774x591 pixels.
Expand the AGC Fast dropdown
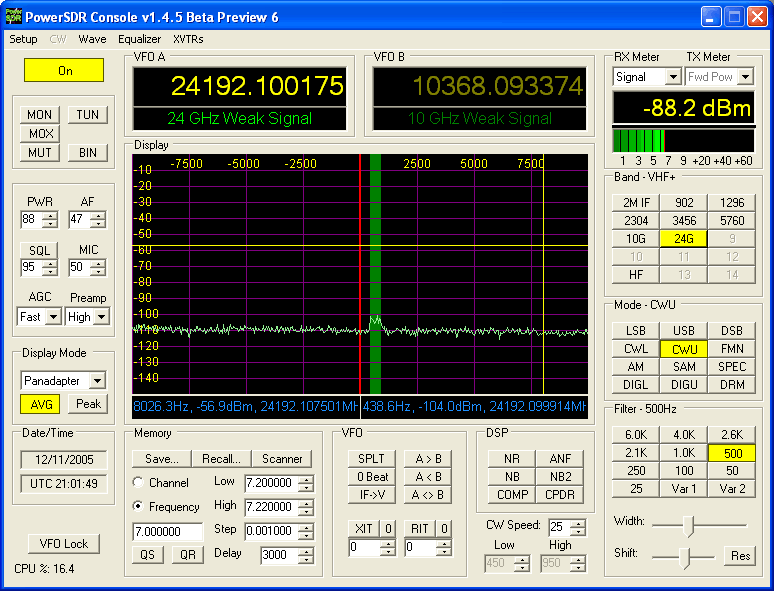click(x=54, y=317)
